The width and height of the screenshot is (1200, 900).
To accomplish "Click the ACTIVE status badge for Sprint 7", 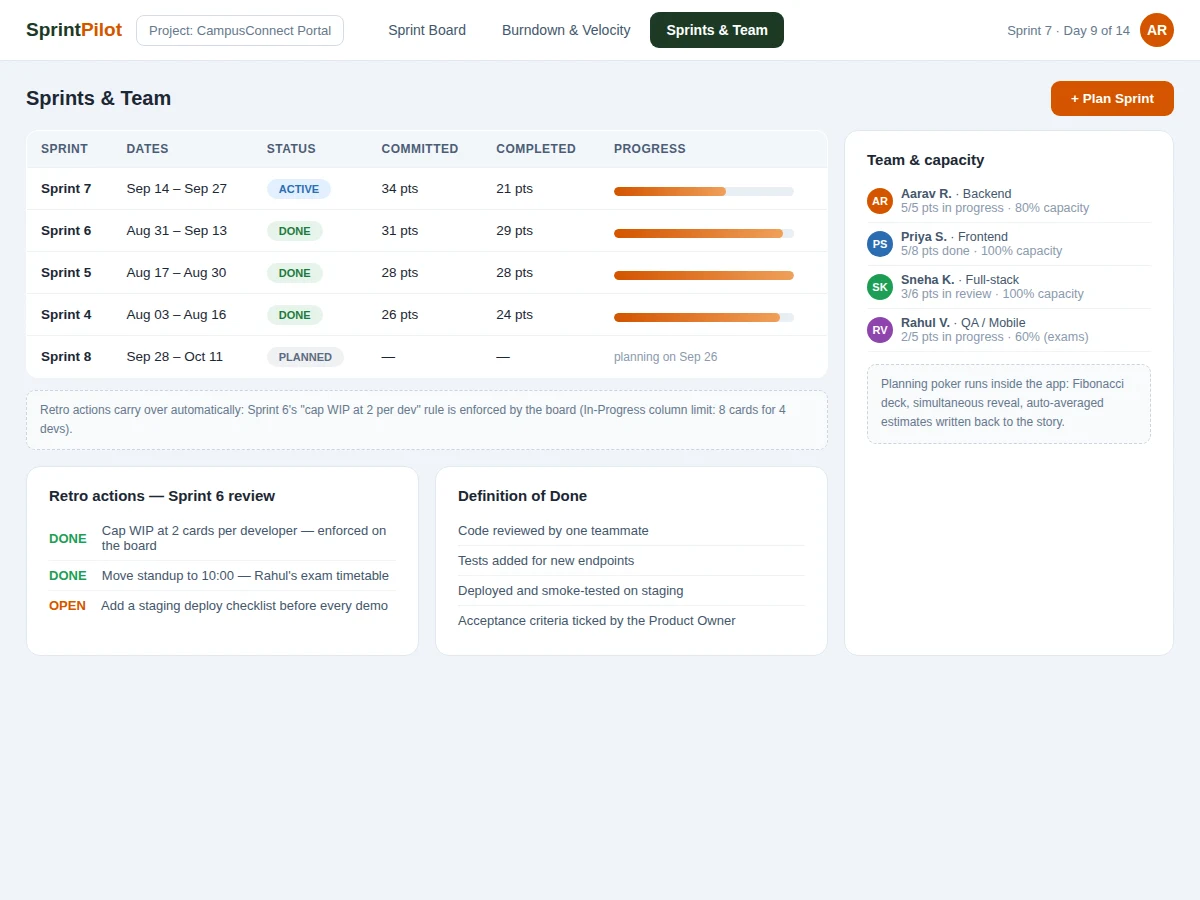I will (298, 189).
